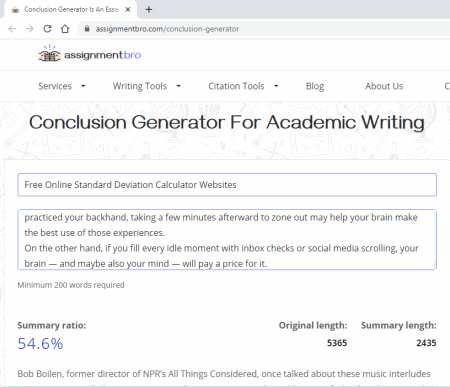Click the assignmentbro logo

pos(90,54)
